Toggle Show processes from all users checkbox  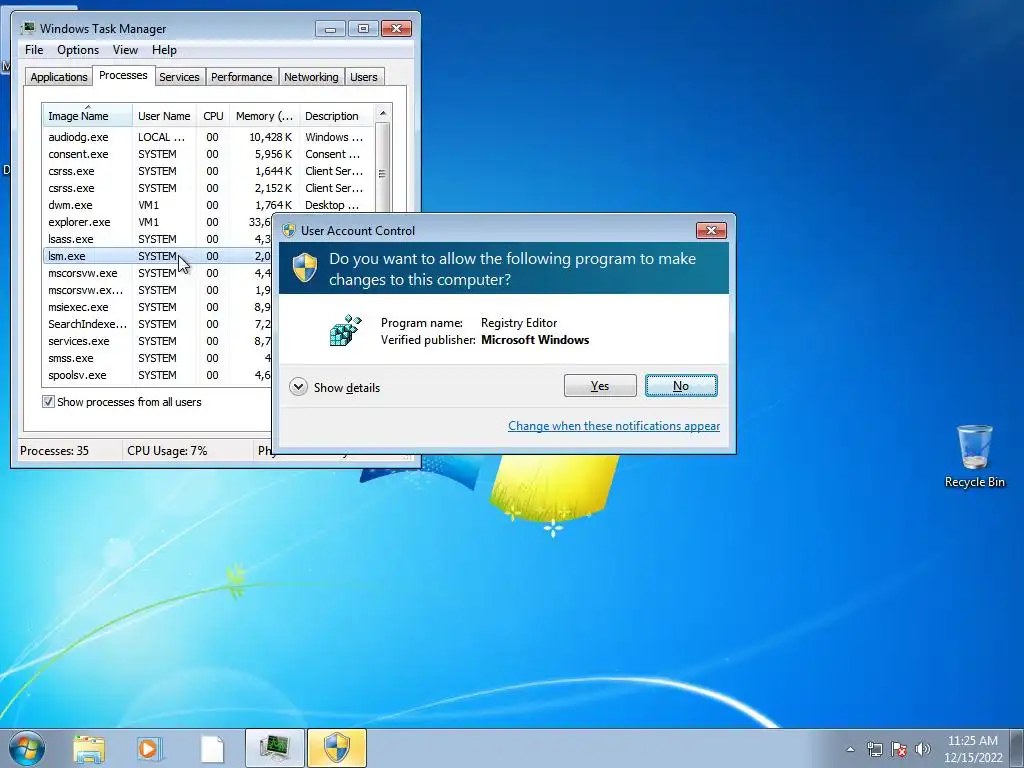48,402
